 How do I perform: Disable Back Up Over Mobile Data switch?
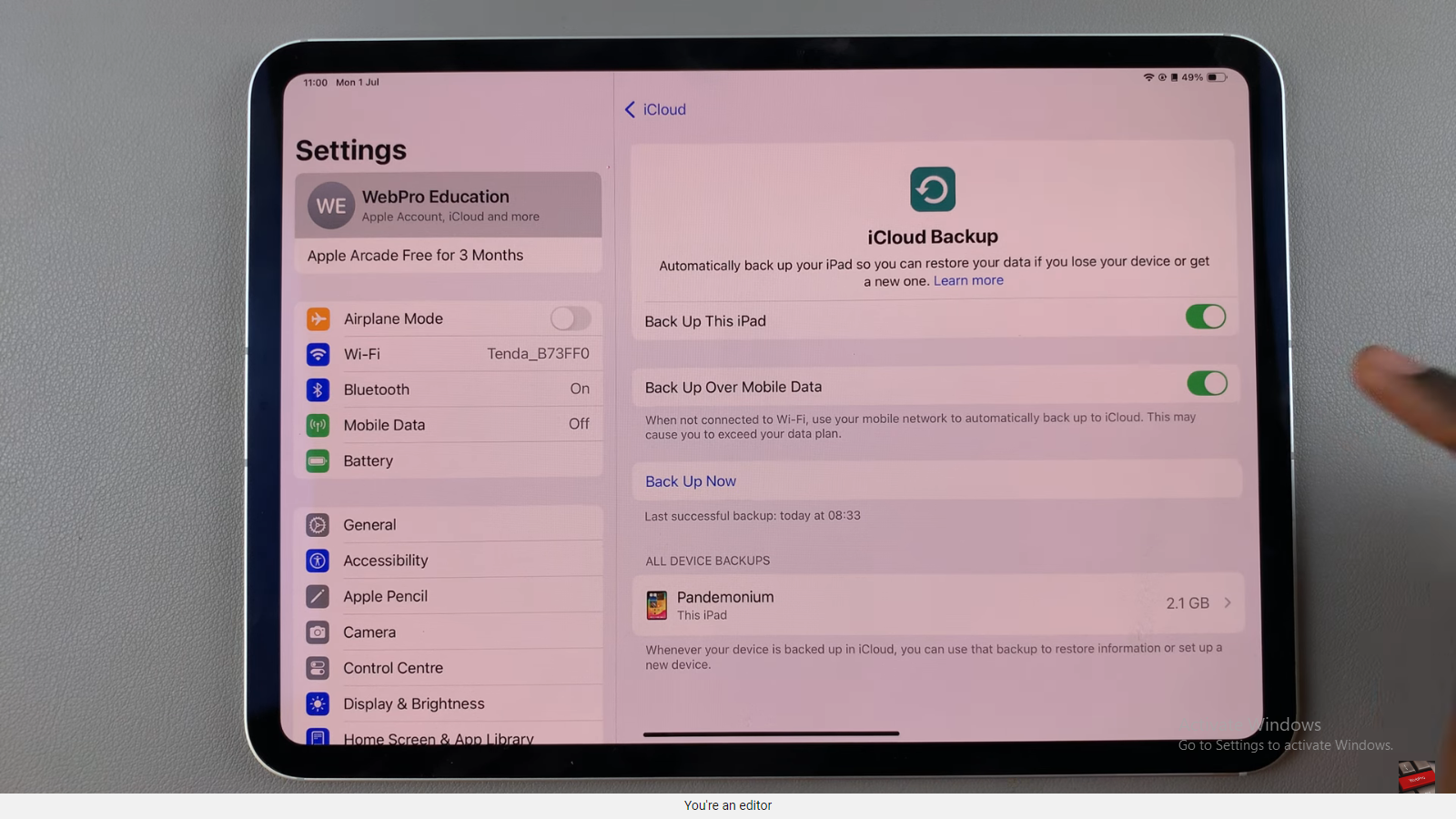1208,383
